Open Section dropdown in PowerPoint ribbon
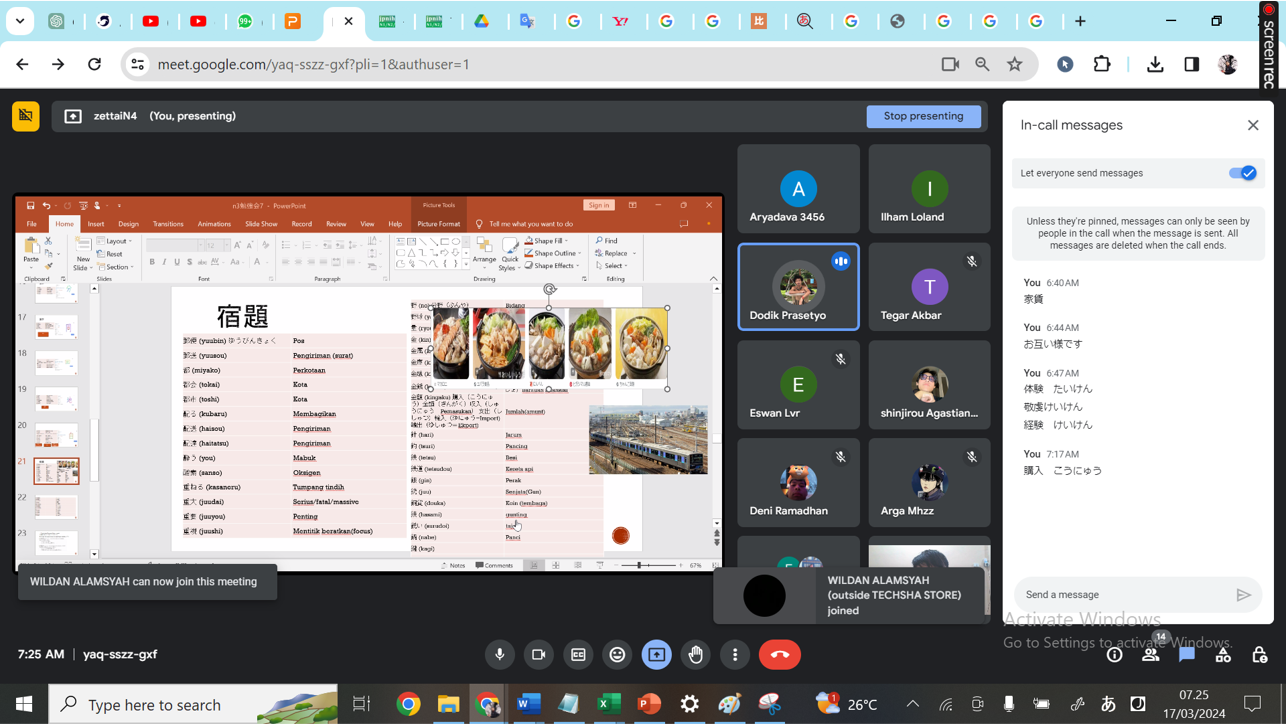Screen dimensions: 1286x724 (115, 267)
